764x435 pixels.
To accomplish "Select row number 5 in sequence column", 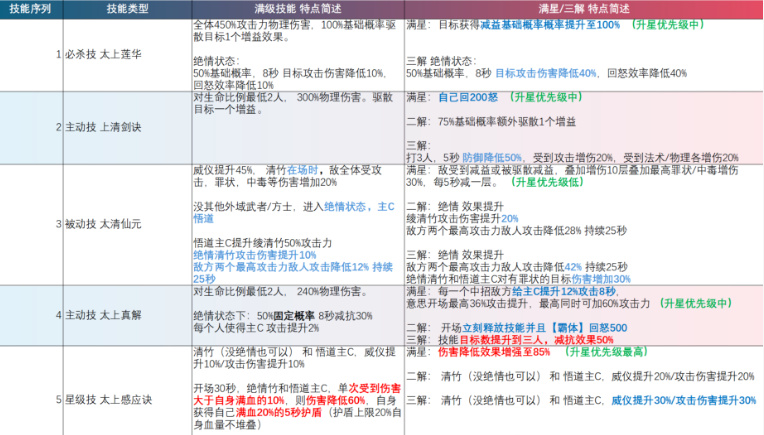I will tap(58, 397).
